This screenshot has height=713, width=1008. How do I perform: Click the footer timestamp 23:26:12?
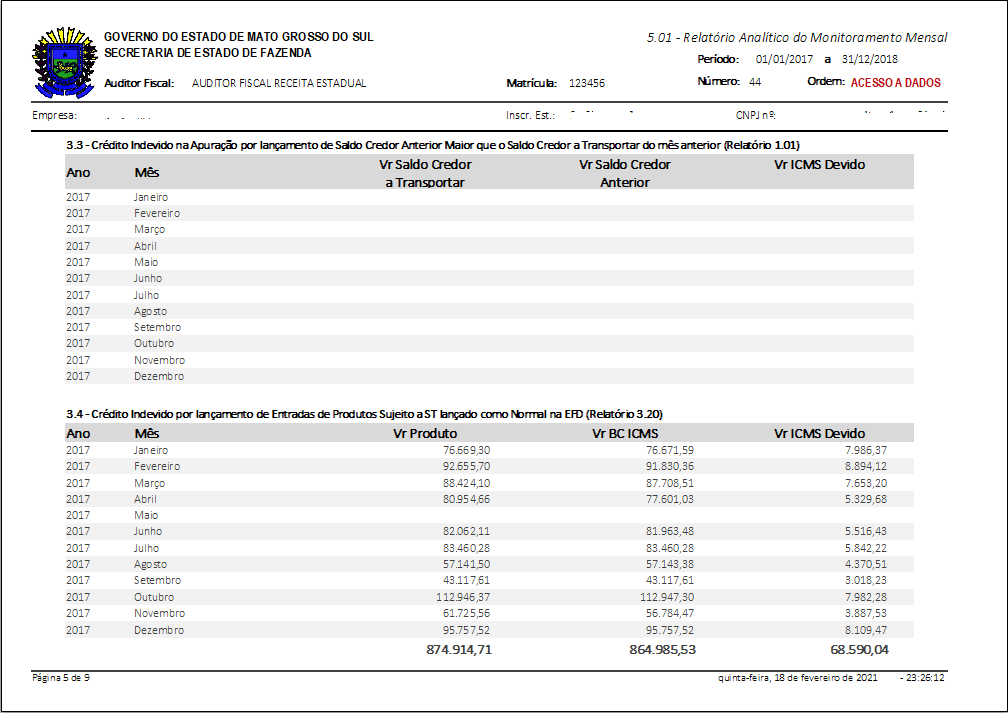pyautogui.click(x=925, y=678)
